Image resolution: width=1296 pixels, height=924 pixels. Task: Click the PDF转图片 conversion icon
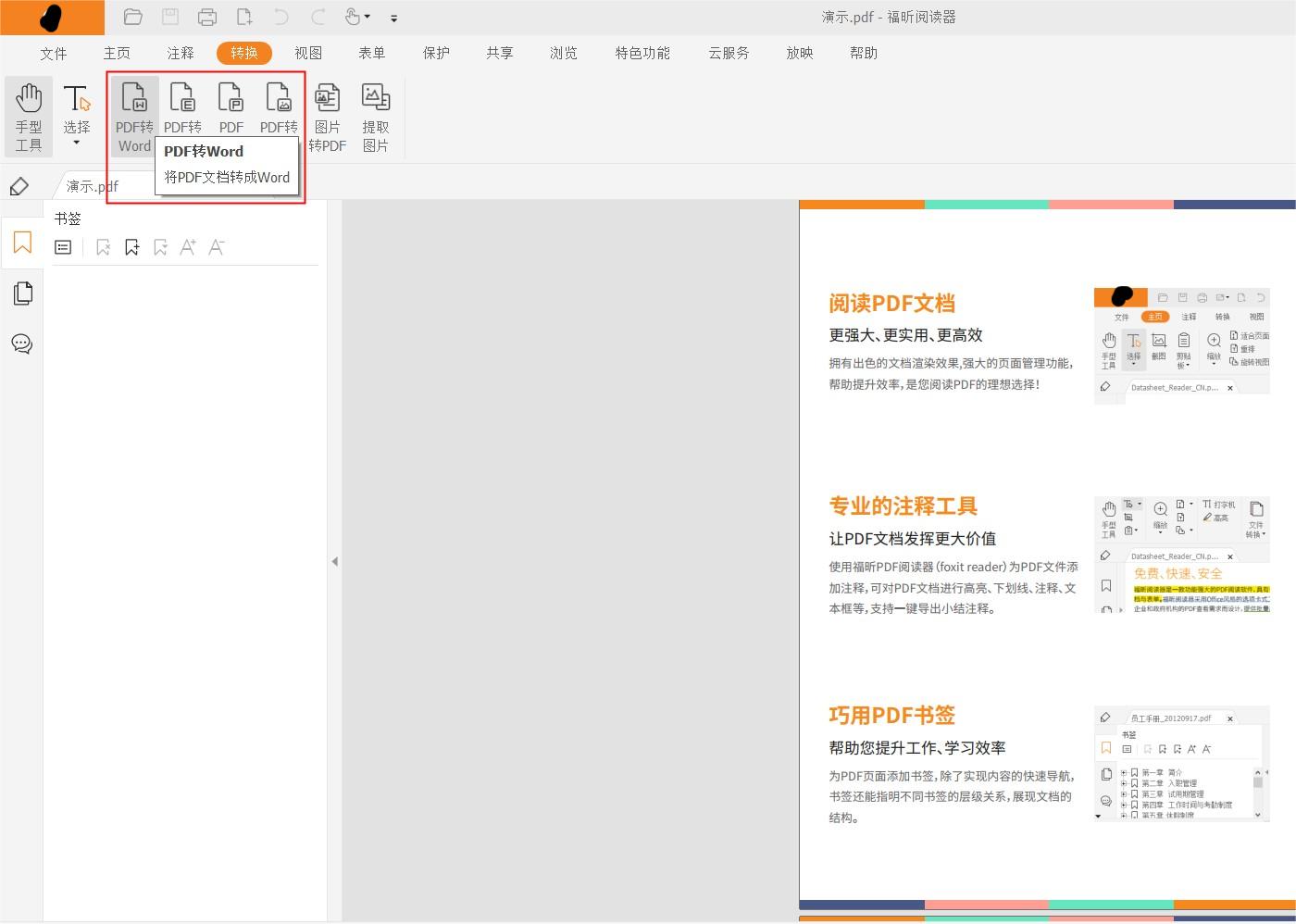[279, 111]
